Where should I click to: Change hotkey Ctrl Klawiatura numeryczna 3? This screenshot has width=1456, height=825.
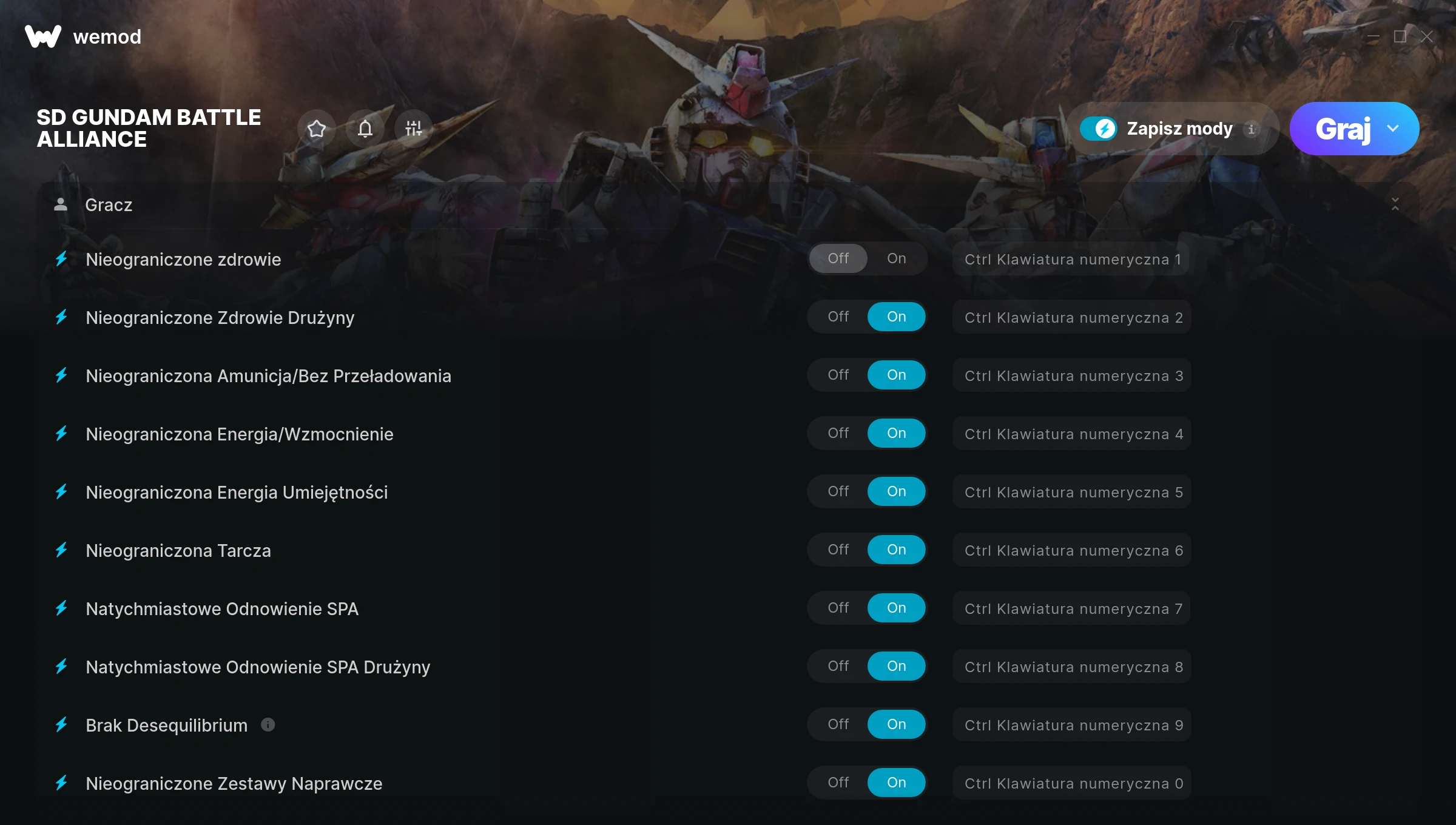click(1072, 375)
